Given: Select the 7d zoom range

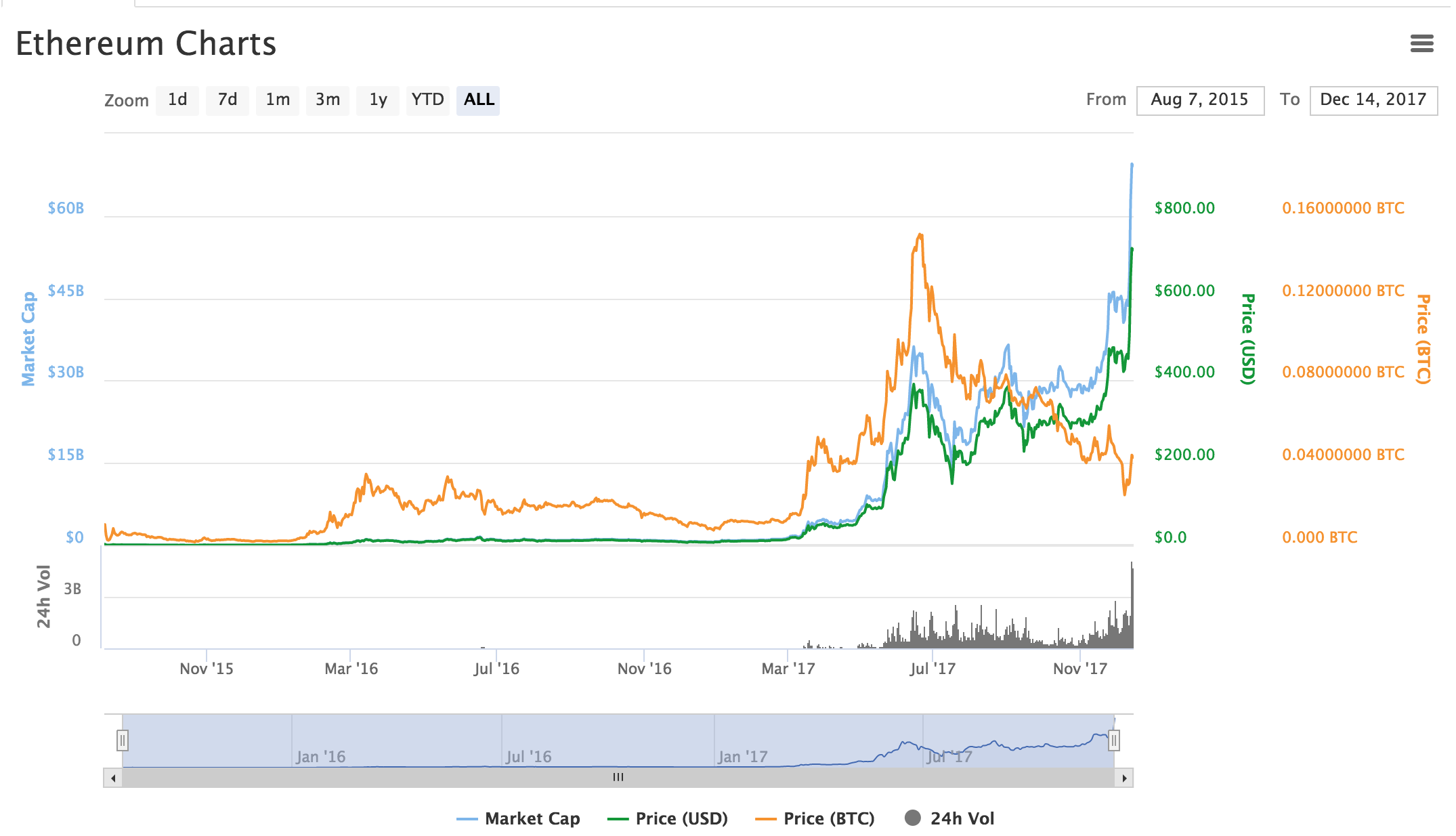Looking at the screenshot, I should pos(228,100).
